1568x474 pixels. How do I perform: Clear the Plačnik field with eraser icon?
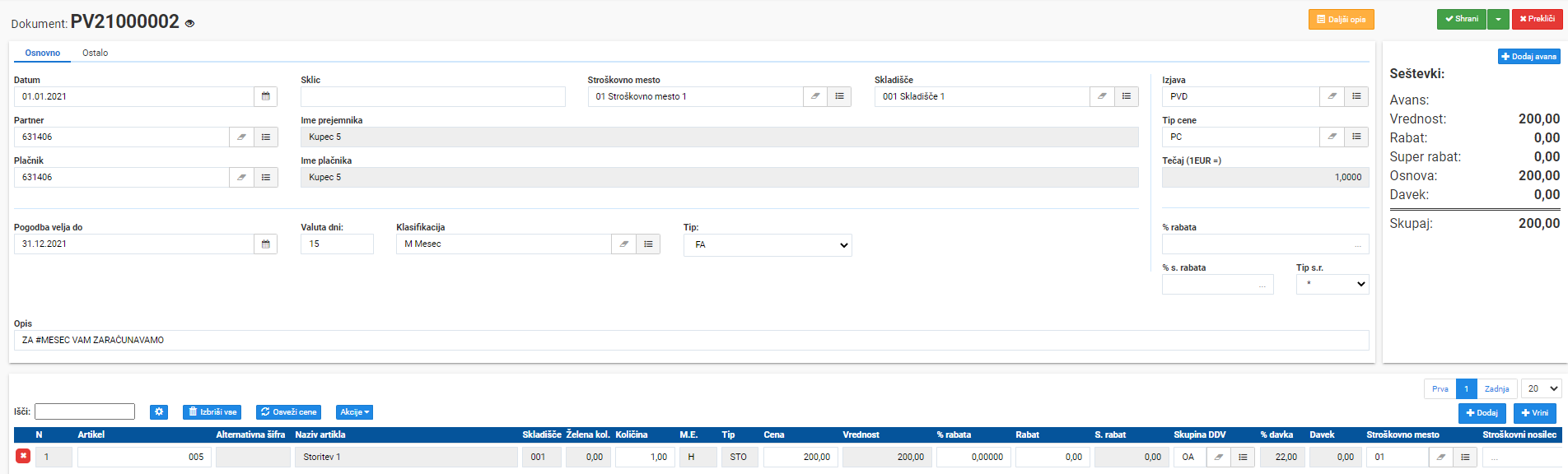[x=241, y=177]
